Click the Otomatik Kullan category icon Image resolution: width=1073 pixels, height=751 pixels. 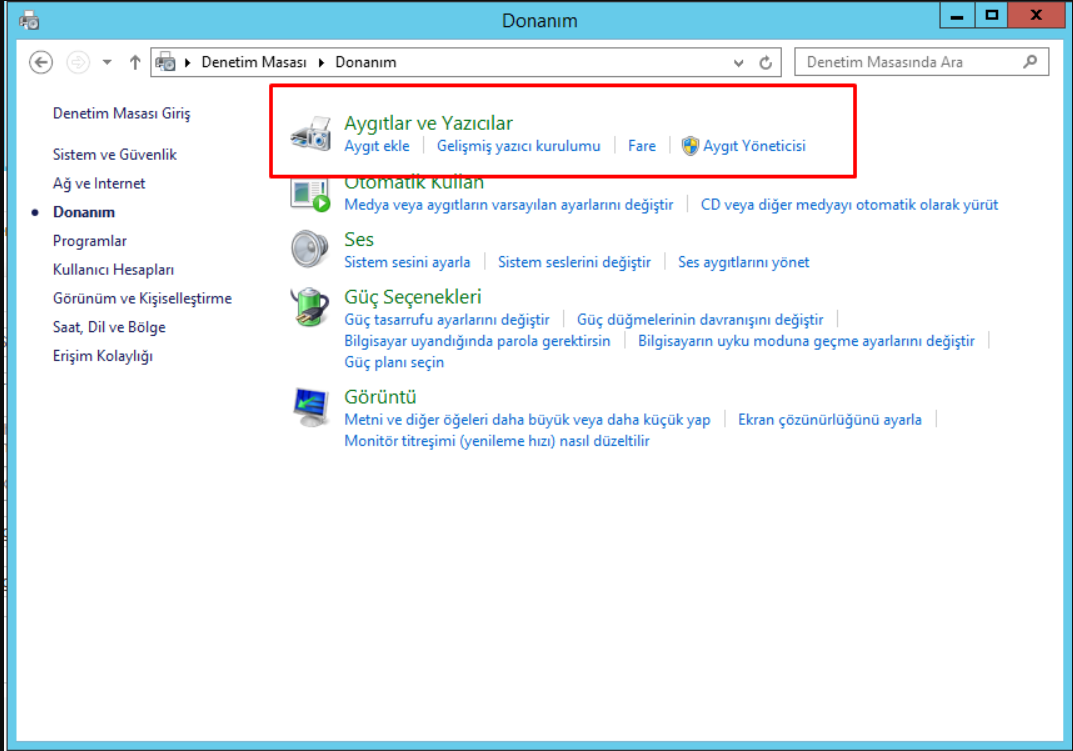311,195
